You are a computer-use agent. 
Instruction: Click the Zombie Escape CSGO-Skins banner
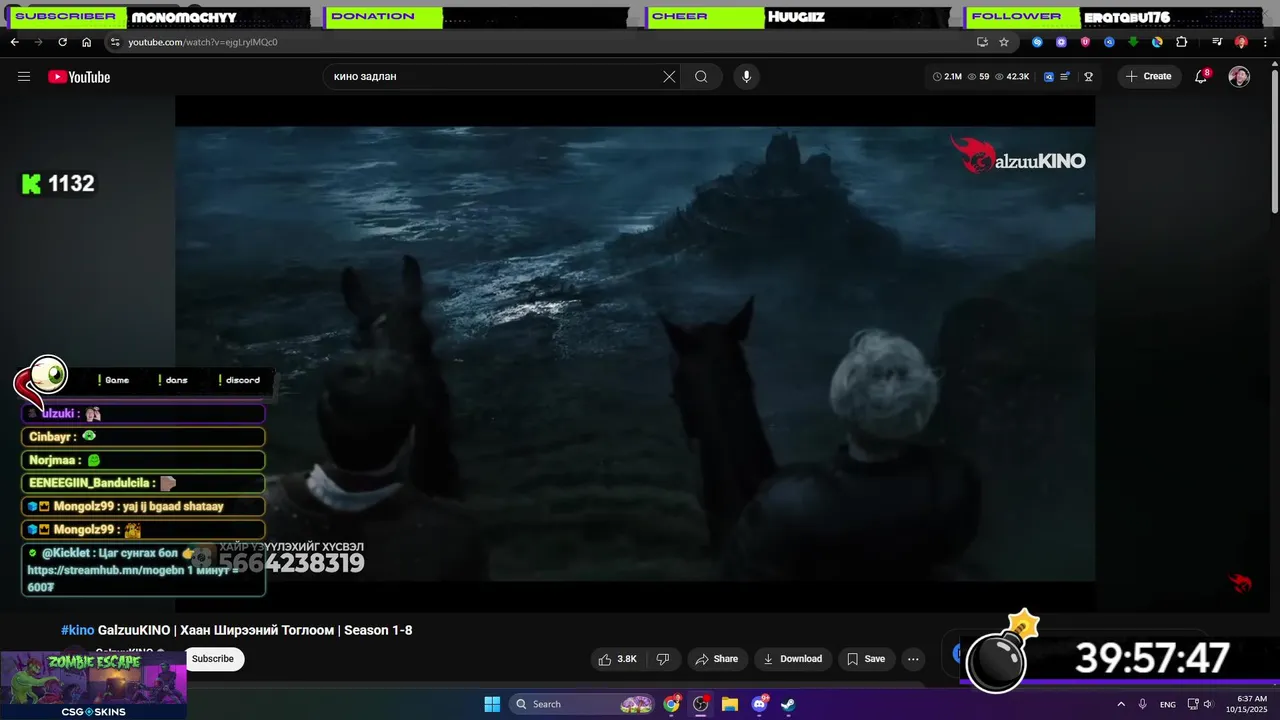pyautogui.click(x=93, y=685)
